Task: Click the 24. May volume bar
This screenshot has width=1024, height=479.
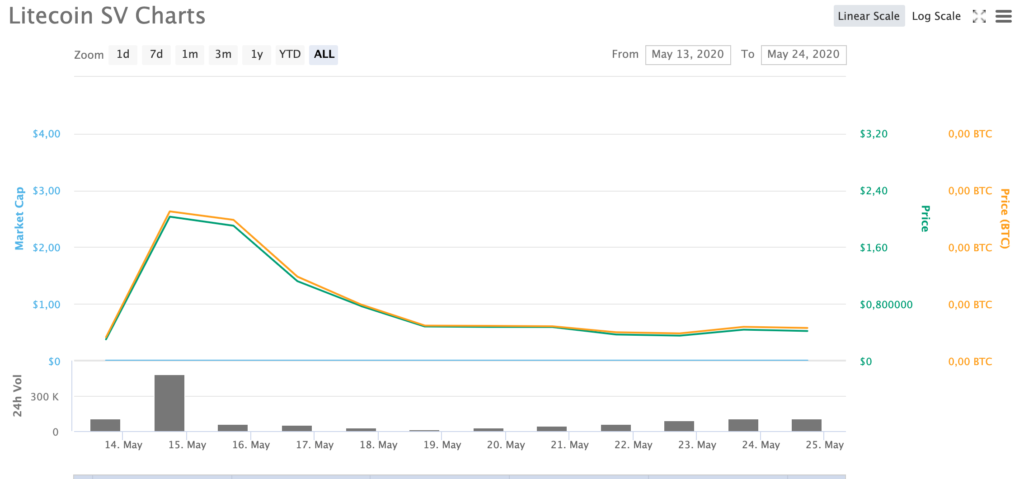Action: click(743, 425)
